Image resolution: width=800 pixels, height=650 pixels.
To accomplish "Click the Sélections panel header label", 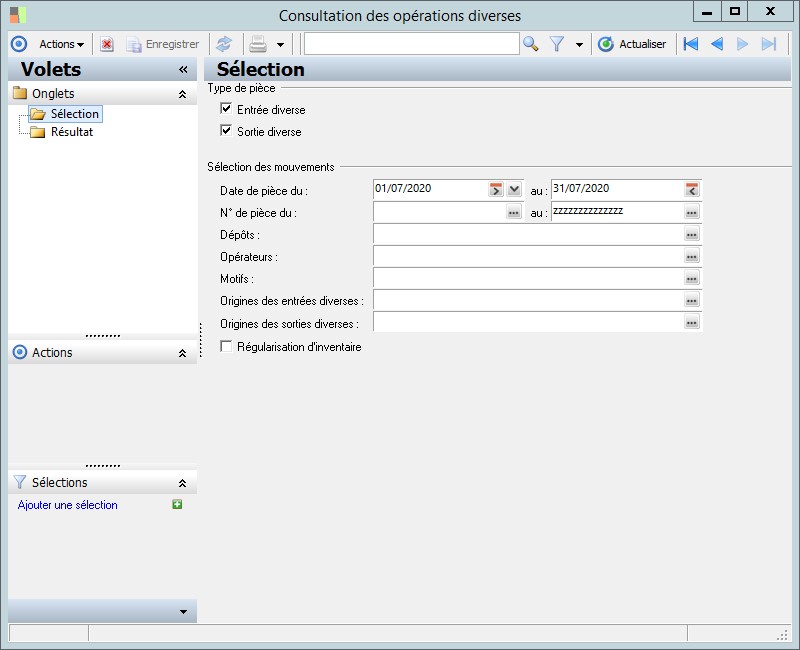I will point(60,483).
